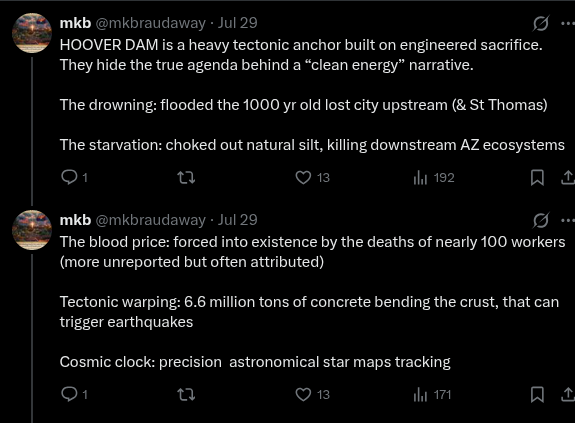This screenshot has width=575, height=423.
Task: Repost the HOOVER DAM tweet
Action: click(x=186, y=178)
